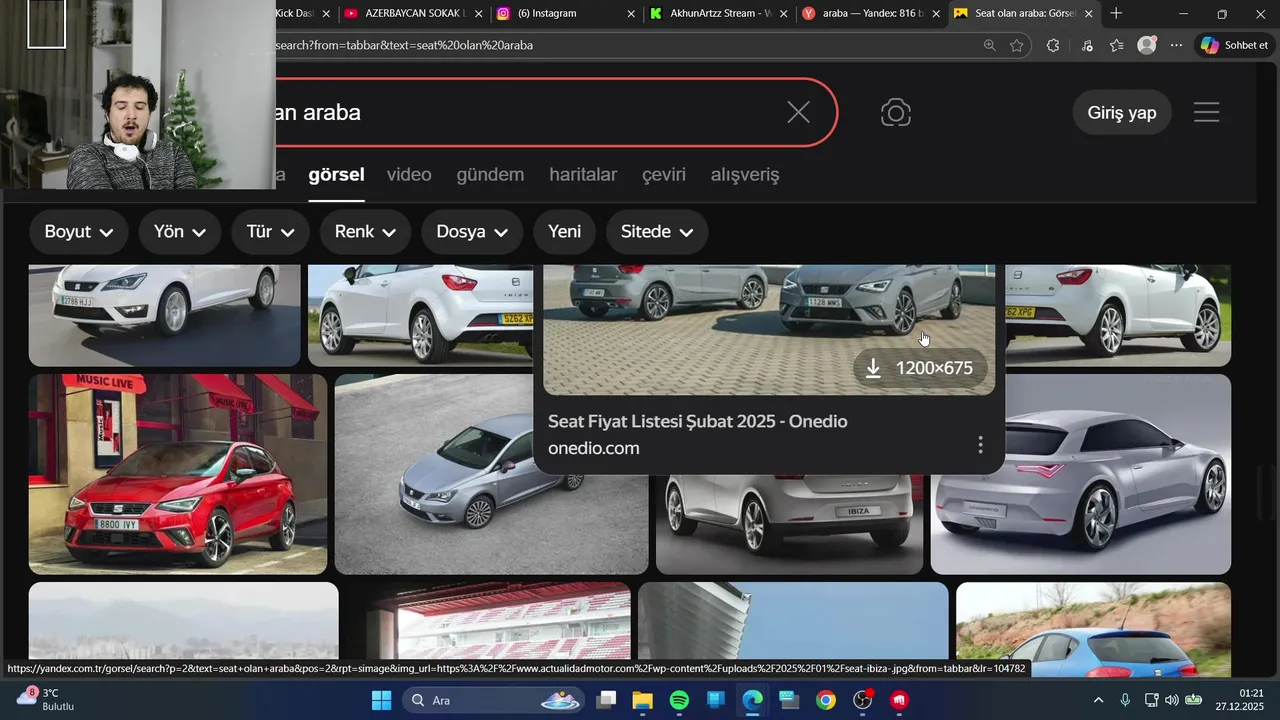The image size is (1280, 720).
Task: Open OBS Studio from taskbar
Action: (862, 700)
